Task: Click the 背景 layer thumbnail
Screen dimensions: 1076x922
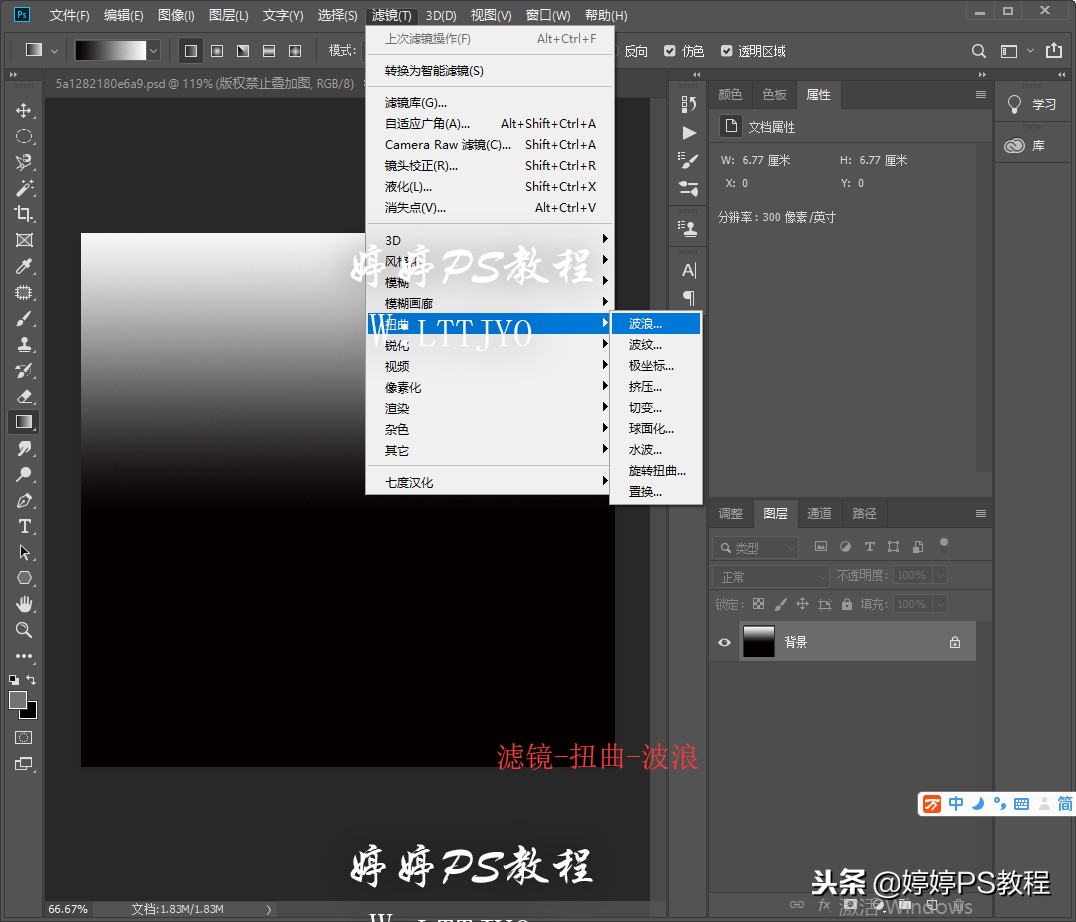Action: pyautogui.click(x=758, y=641)
